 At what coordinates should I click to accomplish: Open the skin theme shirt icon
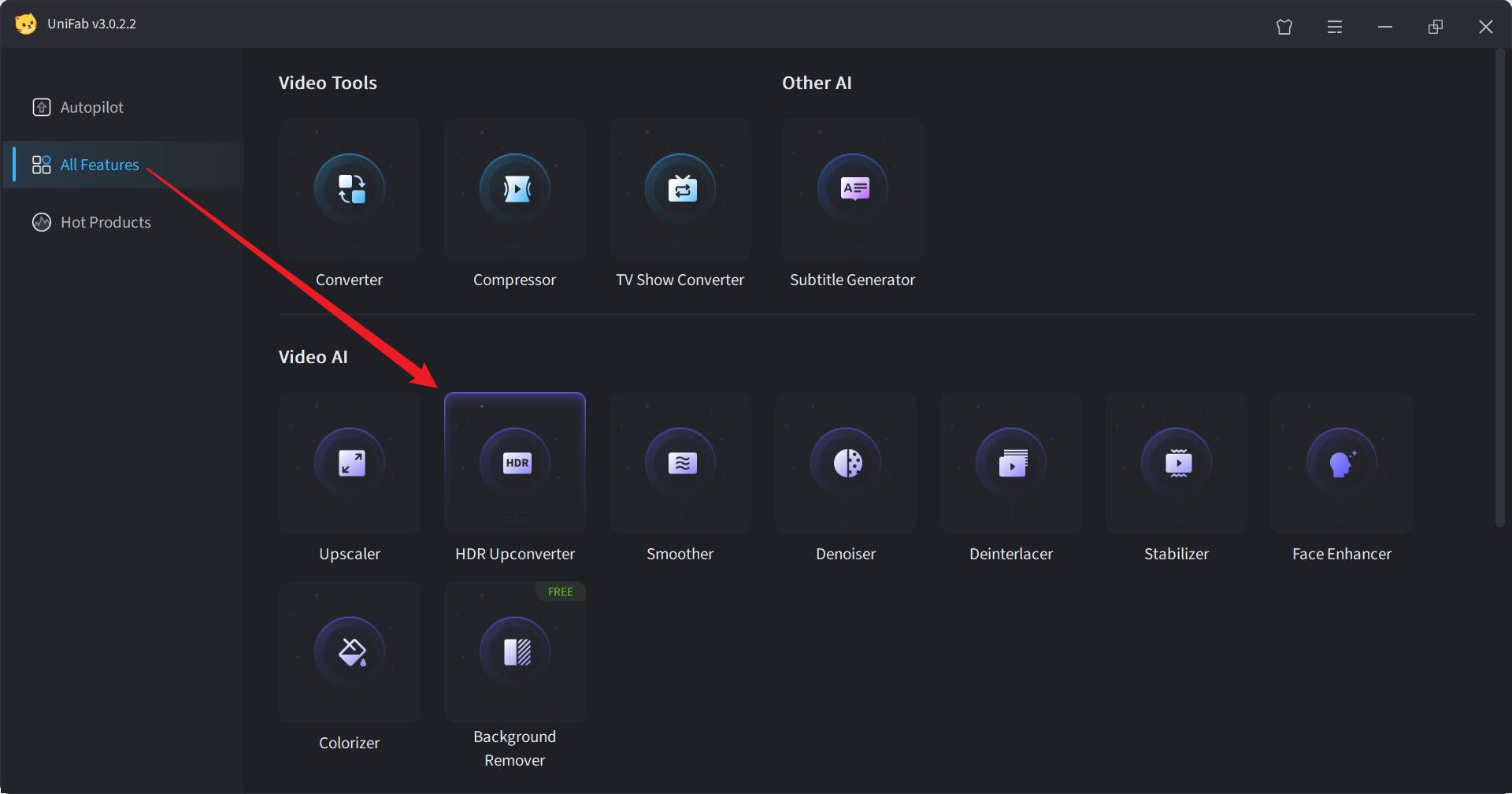1284,27
